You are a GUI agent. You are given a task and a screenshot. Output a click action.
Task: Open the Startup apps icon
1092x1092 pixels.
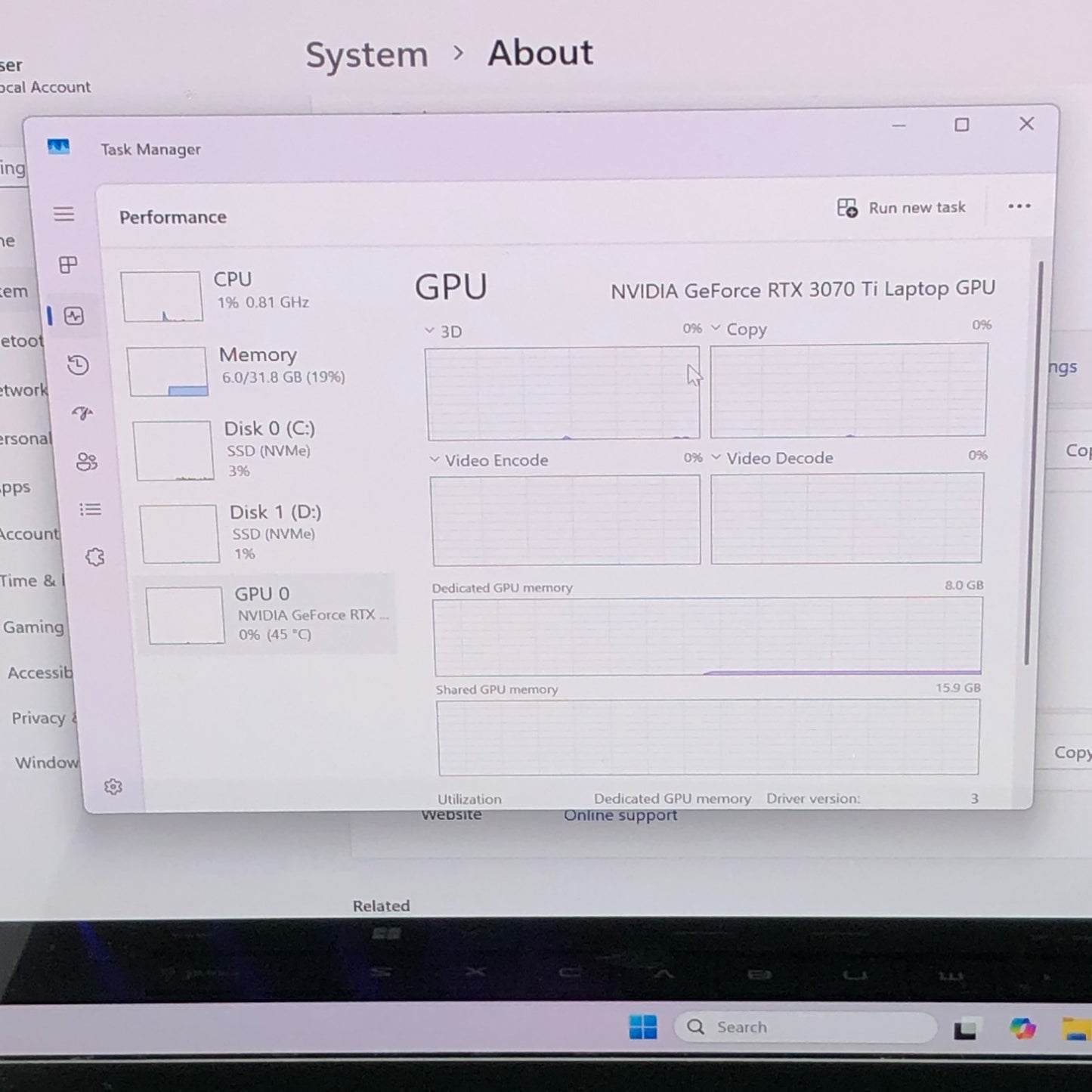[82, 413]
